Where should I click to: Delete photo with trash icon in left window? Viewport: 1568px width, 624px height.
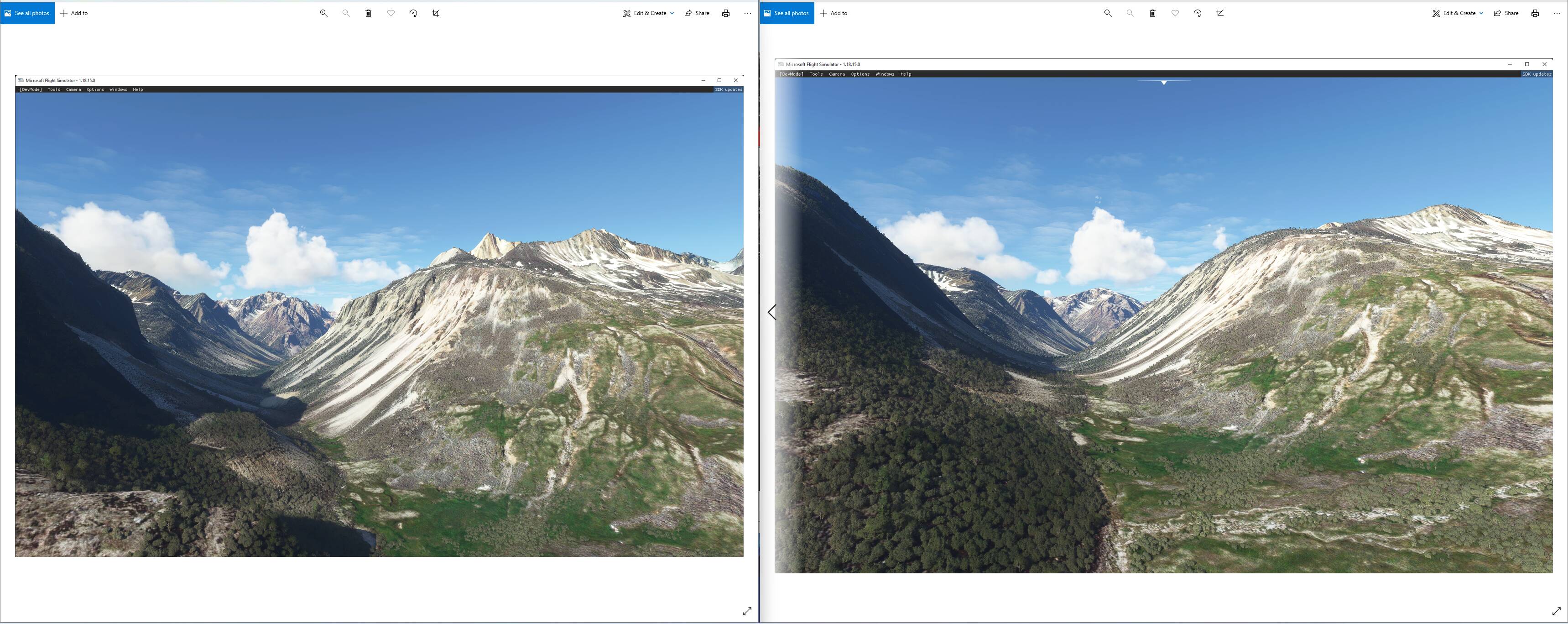368,13
